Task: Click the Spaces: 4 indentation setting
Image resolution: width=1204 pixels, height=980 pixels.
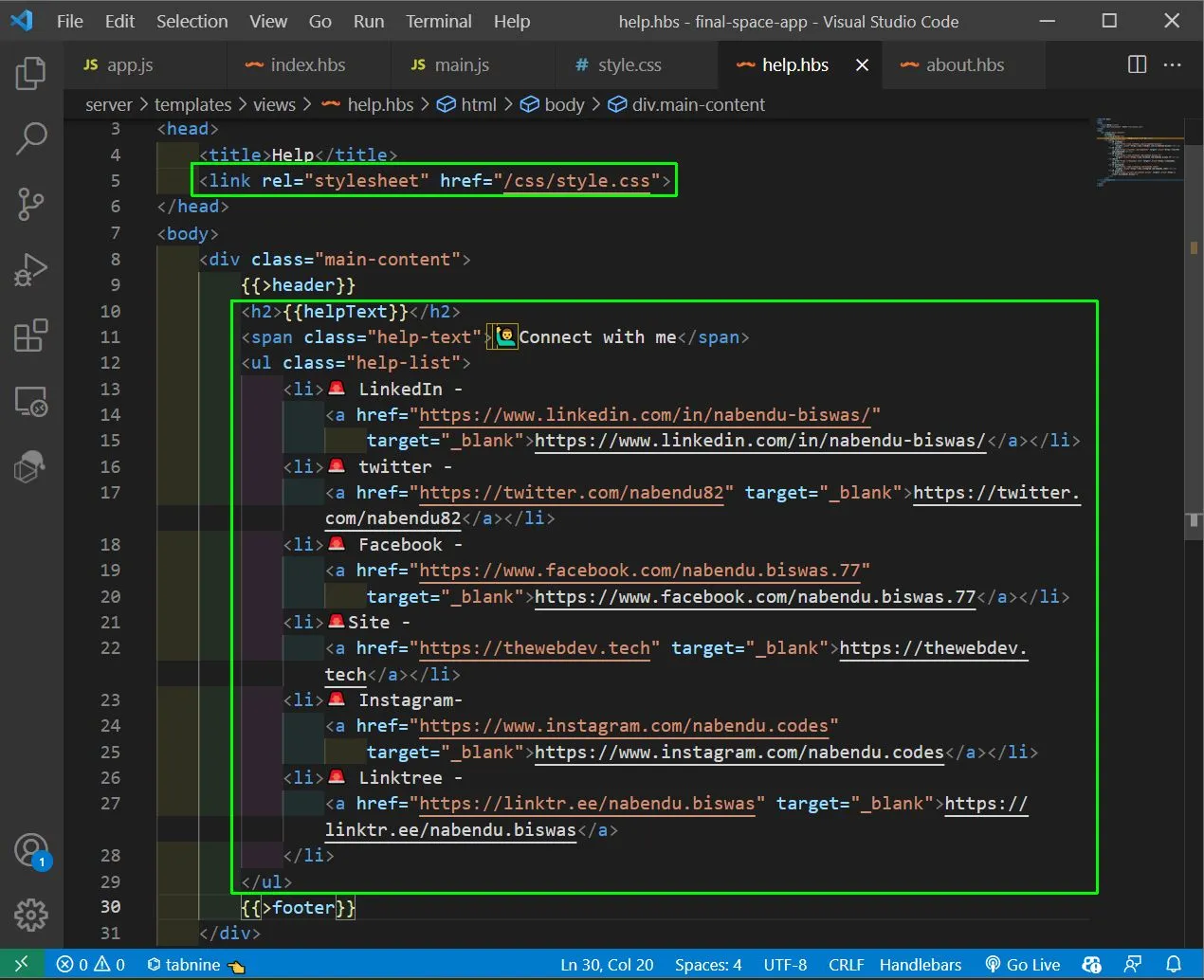Action: pyautogui.click(x=707, y=964)
